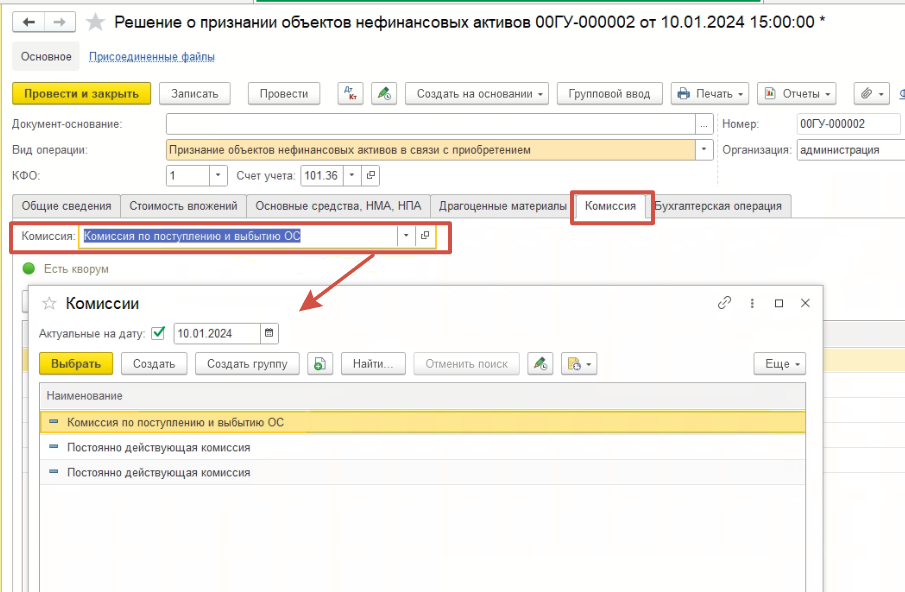This screenshot has height=592, width=905.
Task: Open the view mode icon dropdown in Комиссии
Action: [579, 364]
